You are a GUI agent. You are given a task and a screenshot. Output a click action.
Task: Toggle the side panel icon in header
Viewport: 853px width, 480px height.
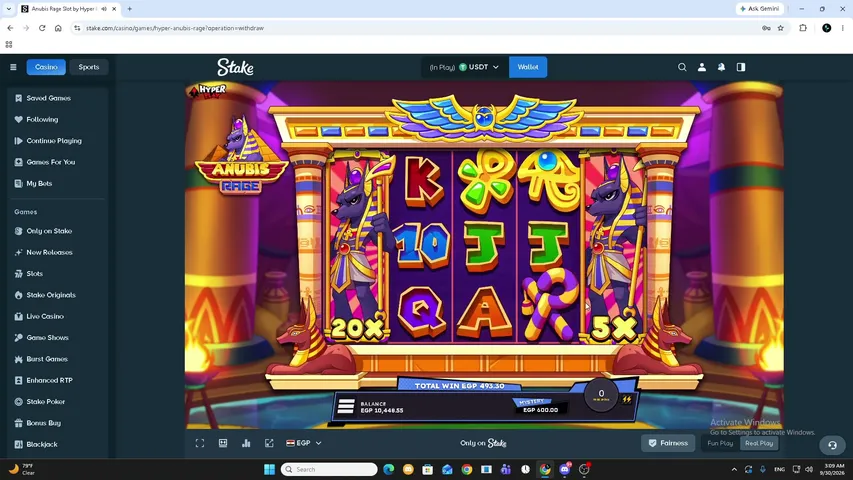(741, 67)
